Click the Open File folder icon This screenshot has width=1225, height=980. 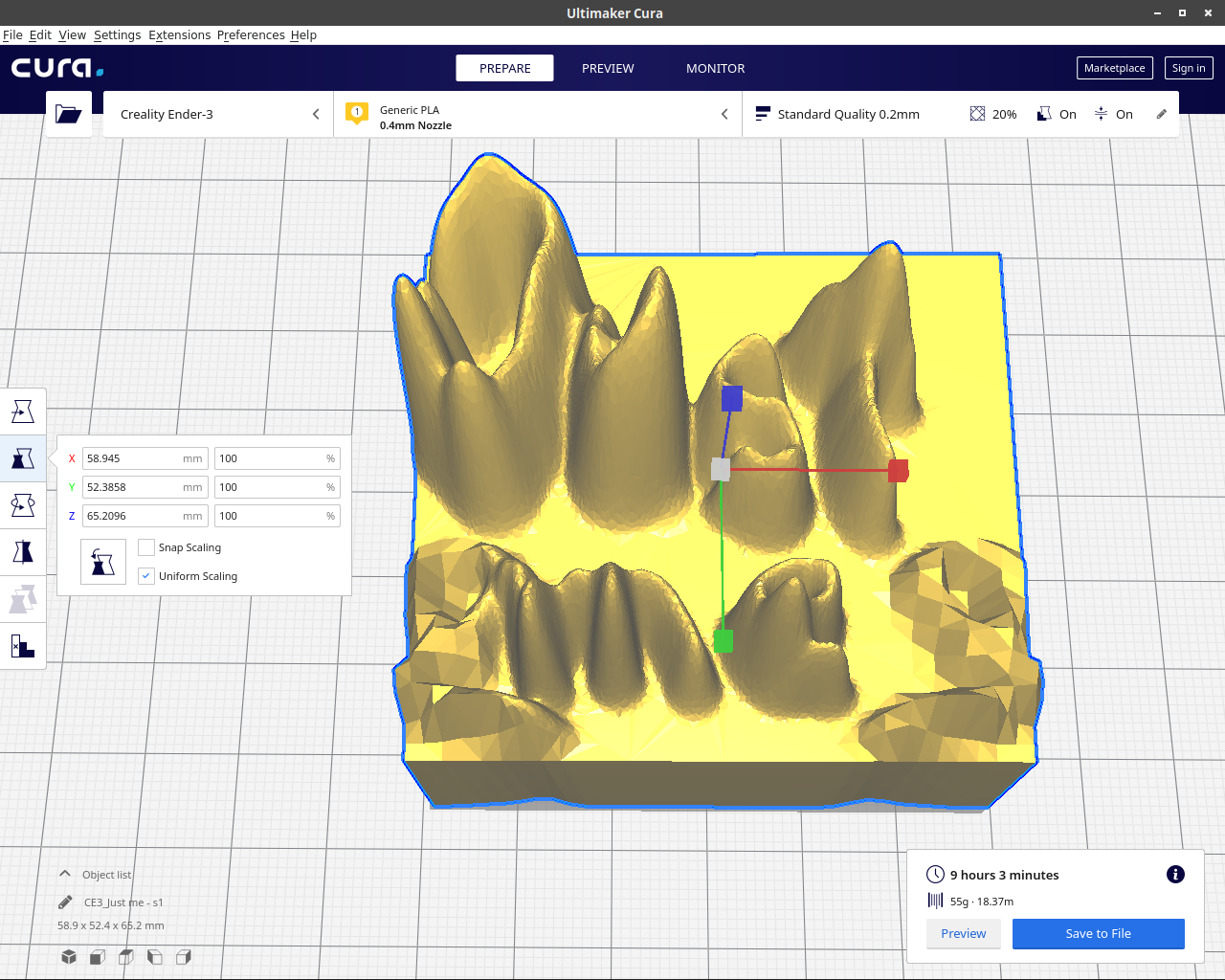click(x=68, y=114)
